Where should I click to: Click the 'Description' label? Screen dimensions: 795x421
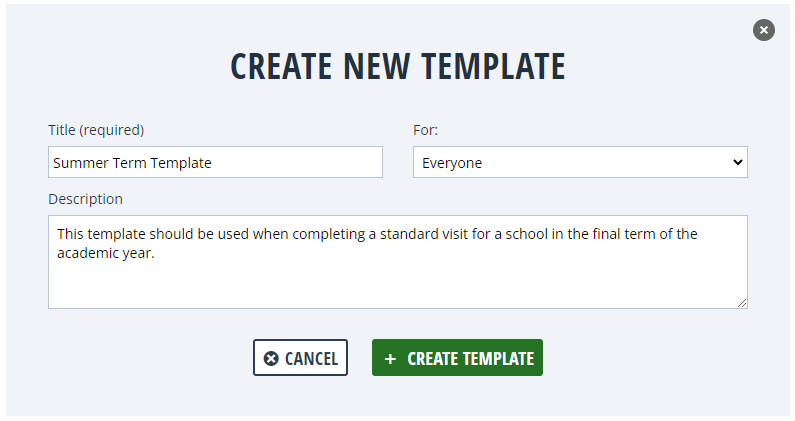point(85,199)
